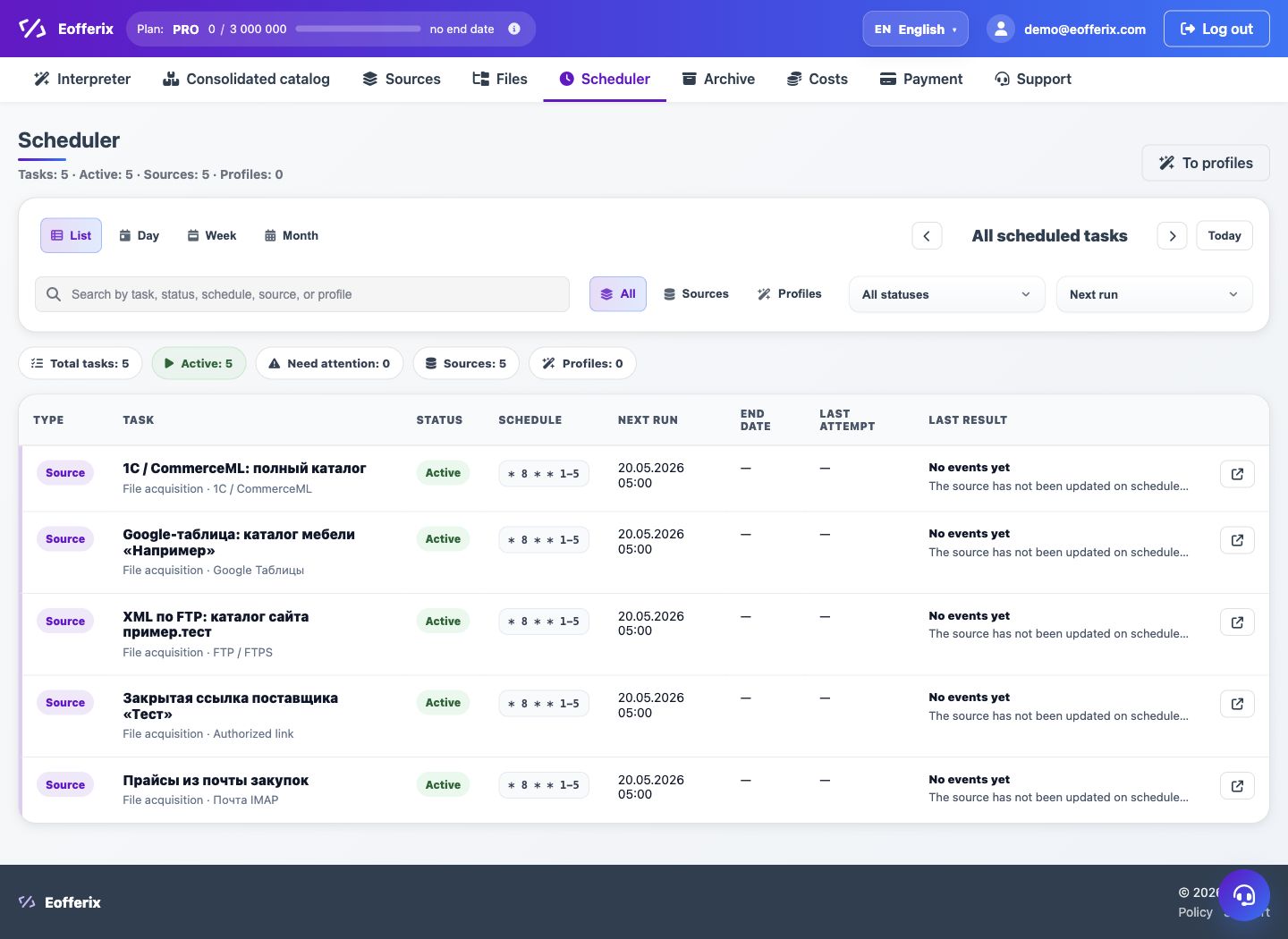The height and width of the screenshot is (939, 1288).
Task: Open details for Прайсы из почты закупок
Action: [x=1237, y=786]
